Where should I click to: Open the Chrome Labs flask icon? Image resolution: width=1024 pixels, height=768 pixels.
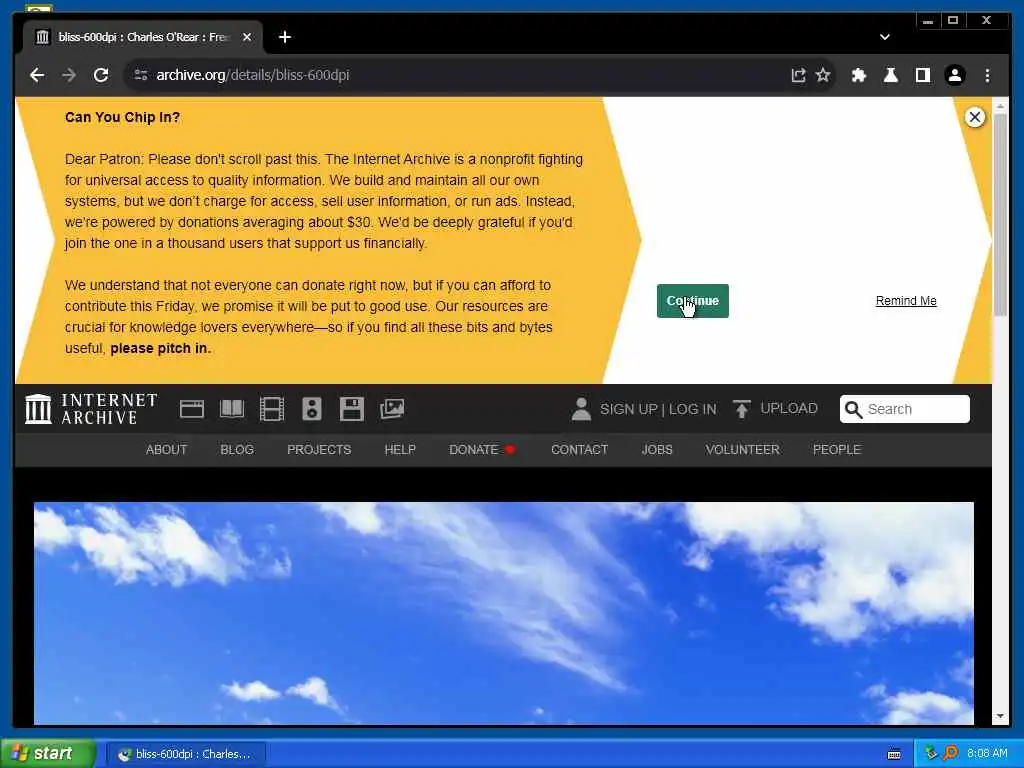[890, 75]
